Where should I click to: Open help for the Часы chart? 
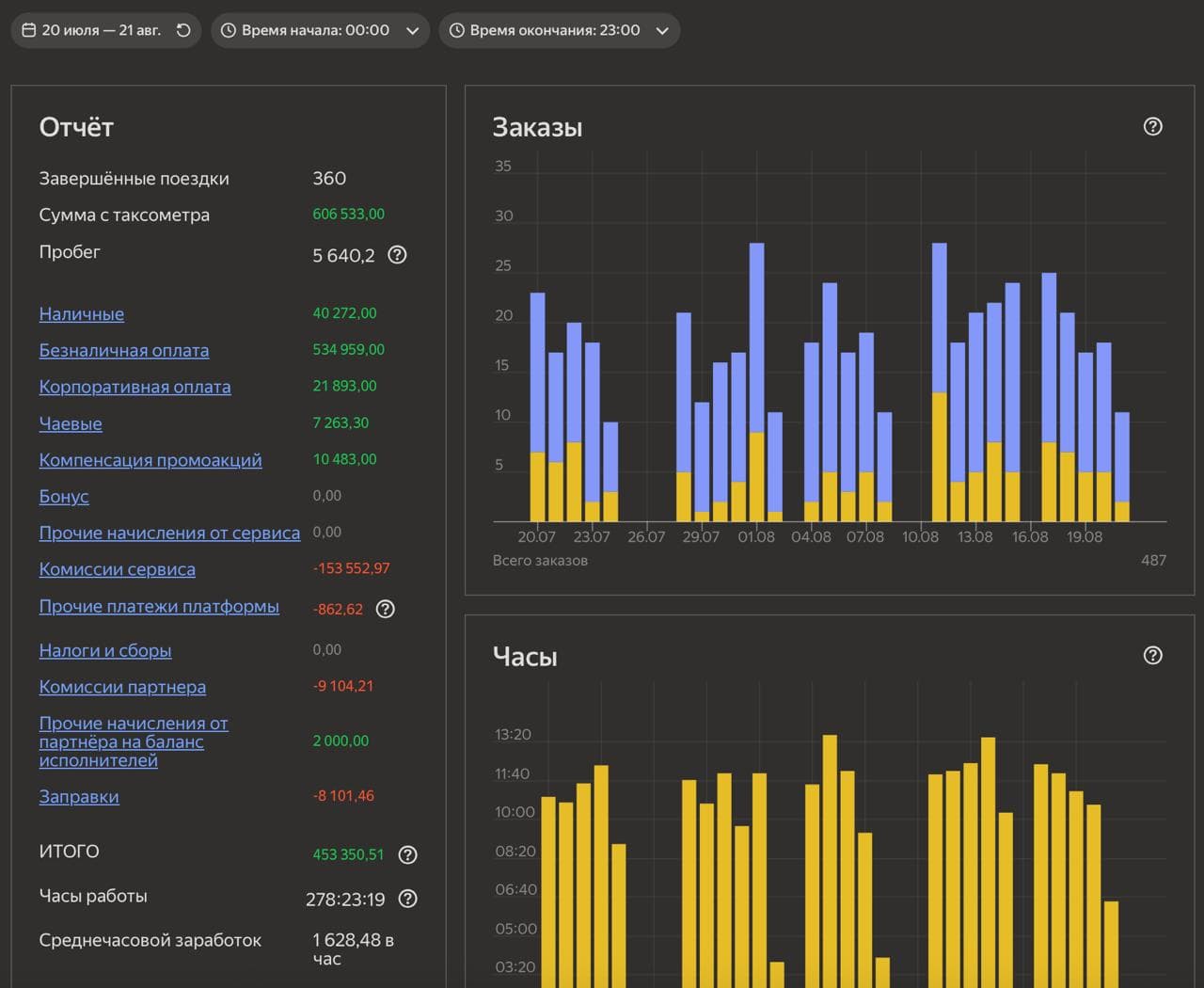pyautogui.click(x=1153, y=655)
